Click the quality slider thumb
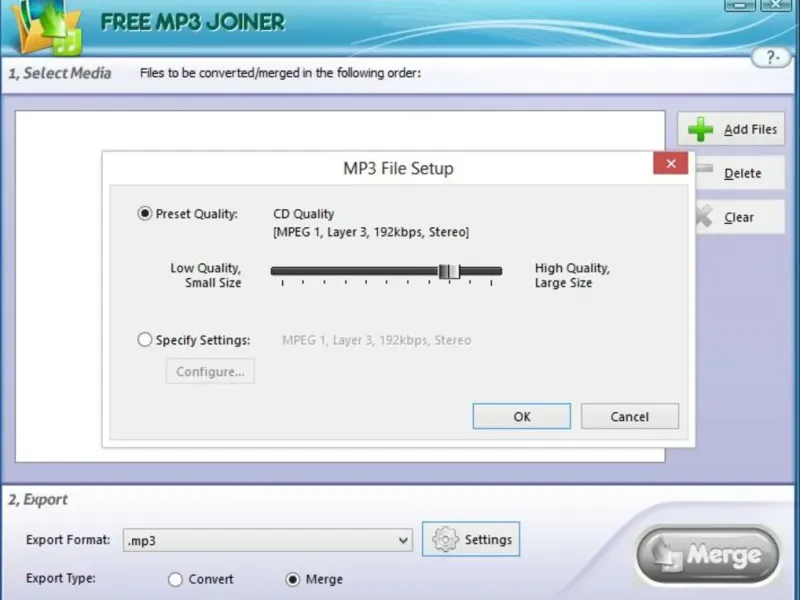Viewport: 800px width, 600px height. 449,271
